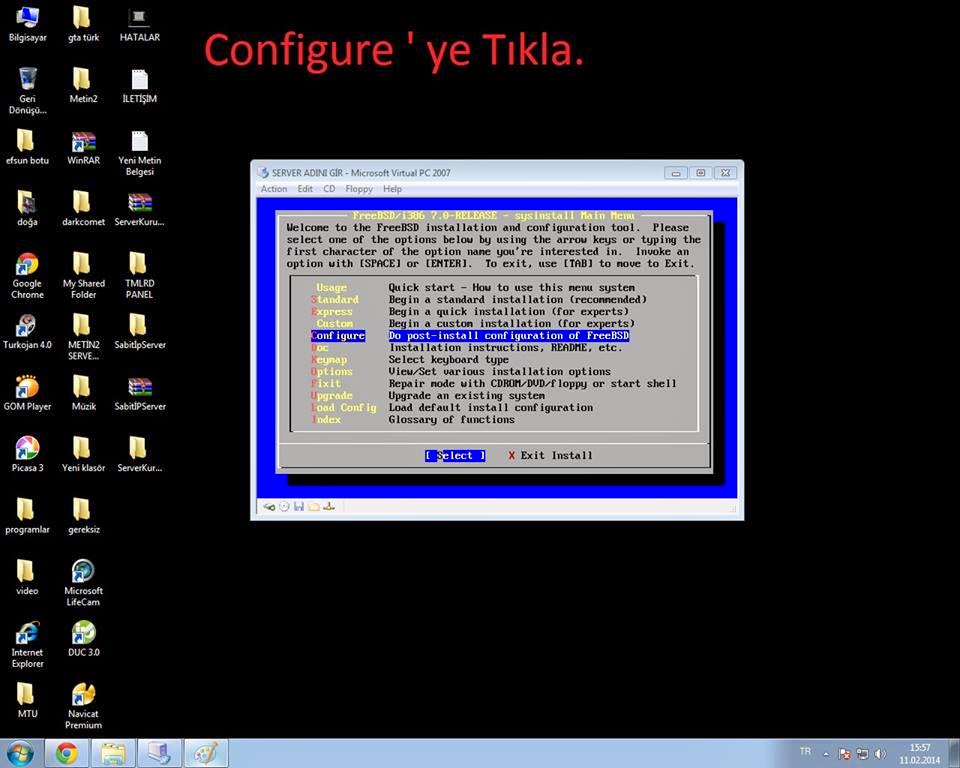Open the METİN2 SERVE... folder

click(x=83, y=337)
